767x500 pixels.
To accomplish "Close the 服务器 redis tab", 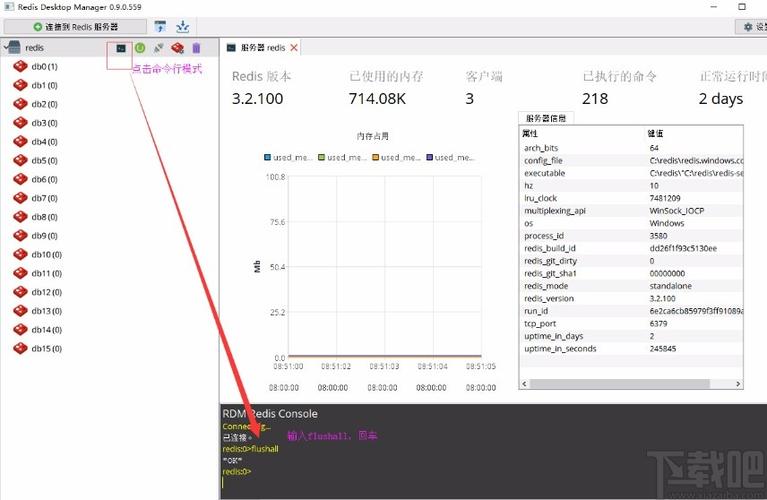I will pyautogui.click(x=294, y=47).
